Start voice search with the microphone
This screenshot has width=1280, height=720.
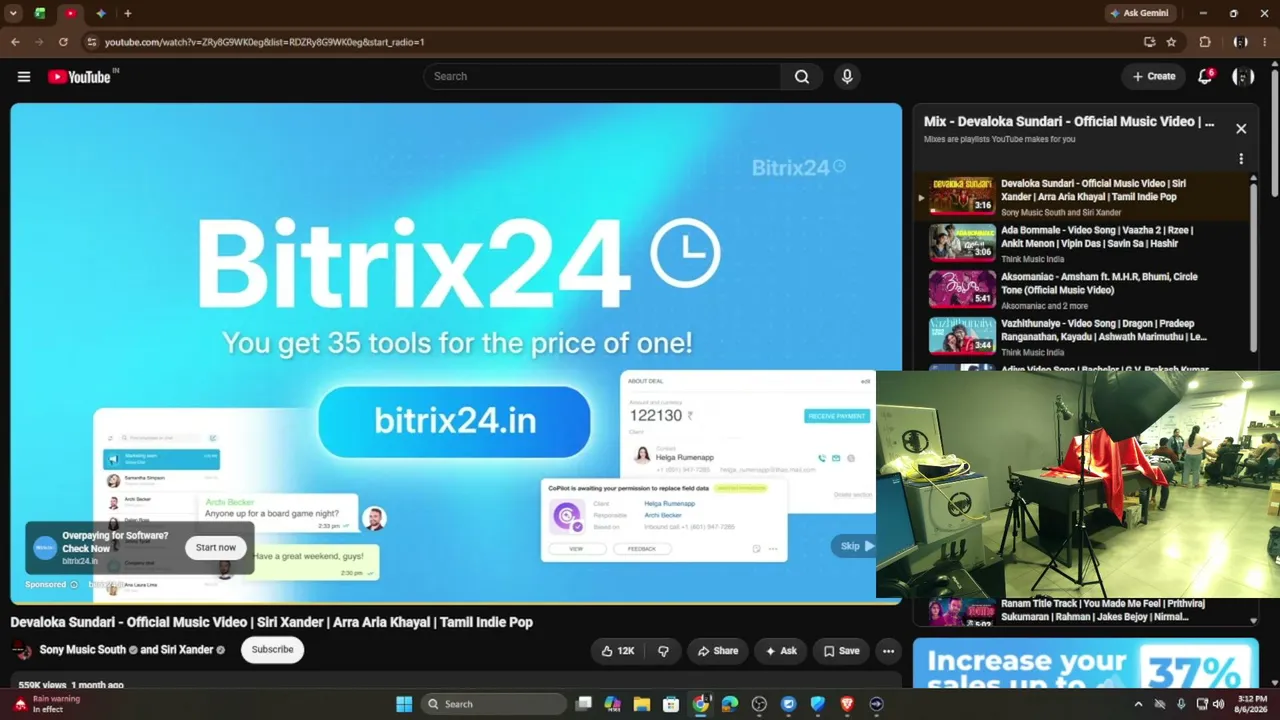click(847, 77)
